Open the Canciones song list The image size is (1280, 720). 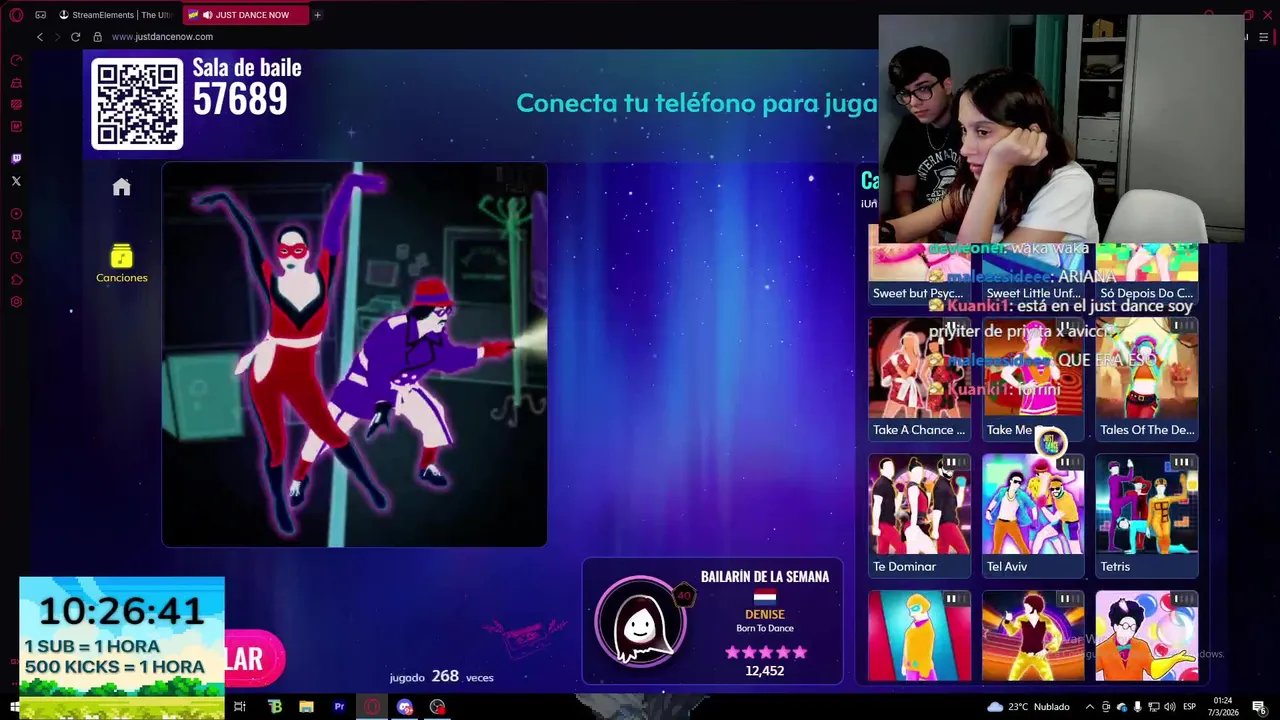point(121,264)
